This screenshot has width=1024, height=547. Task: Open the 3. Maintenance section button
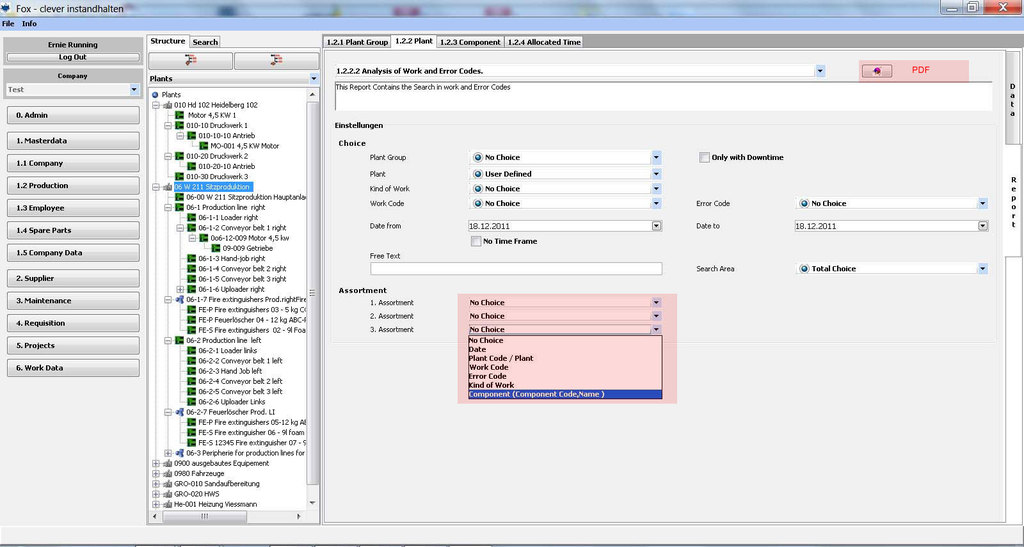[72, 300]
